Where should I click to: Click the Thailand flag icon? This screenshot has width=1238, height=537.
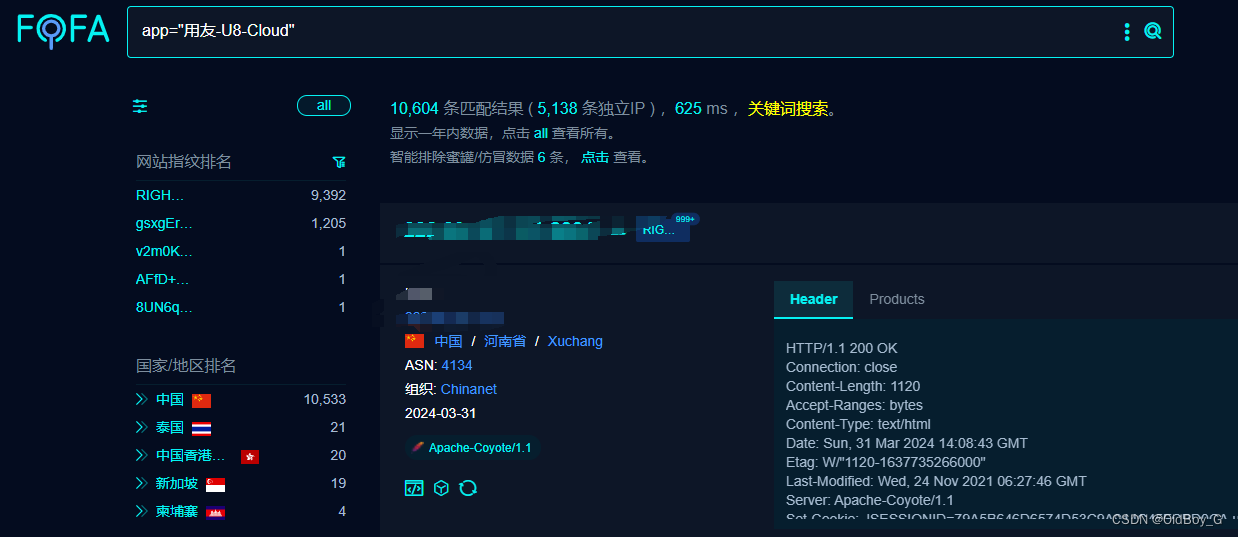201,428
